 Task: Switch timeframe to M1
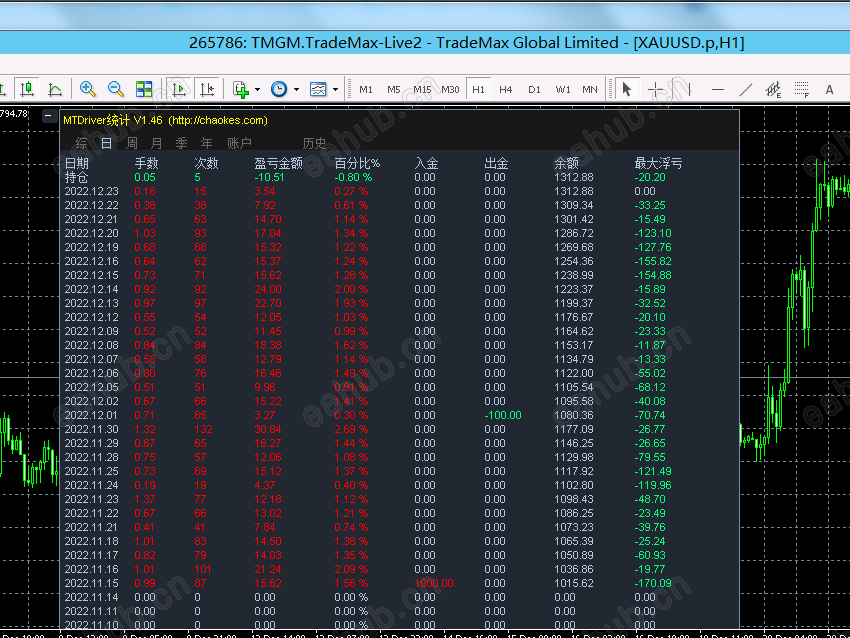366,89
